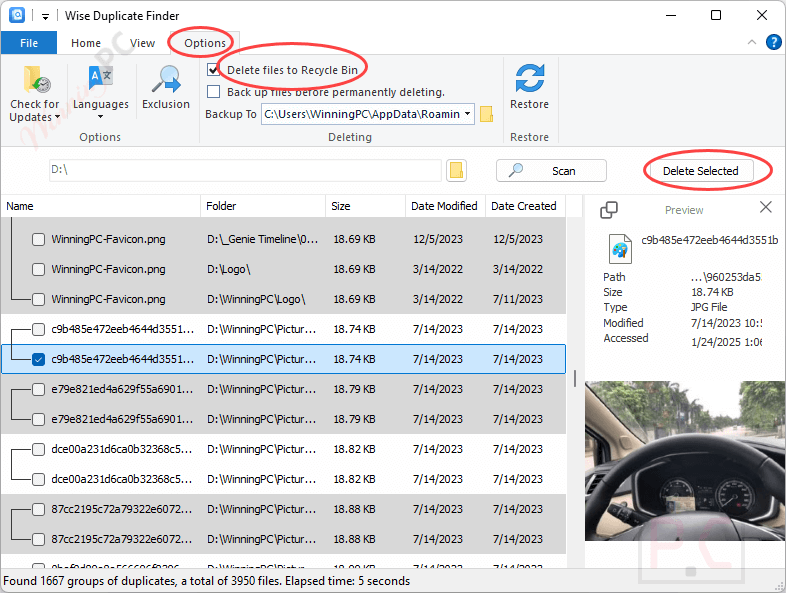
Task: Uncheck the selected c9b485e472eeb file
Action: point(39,359)
